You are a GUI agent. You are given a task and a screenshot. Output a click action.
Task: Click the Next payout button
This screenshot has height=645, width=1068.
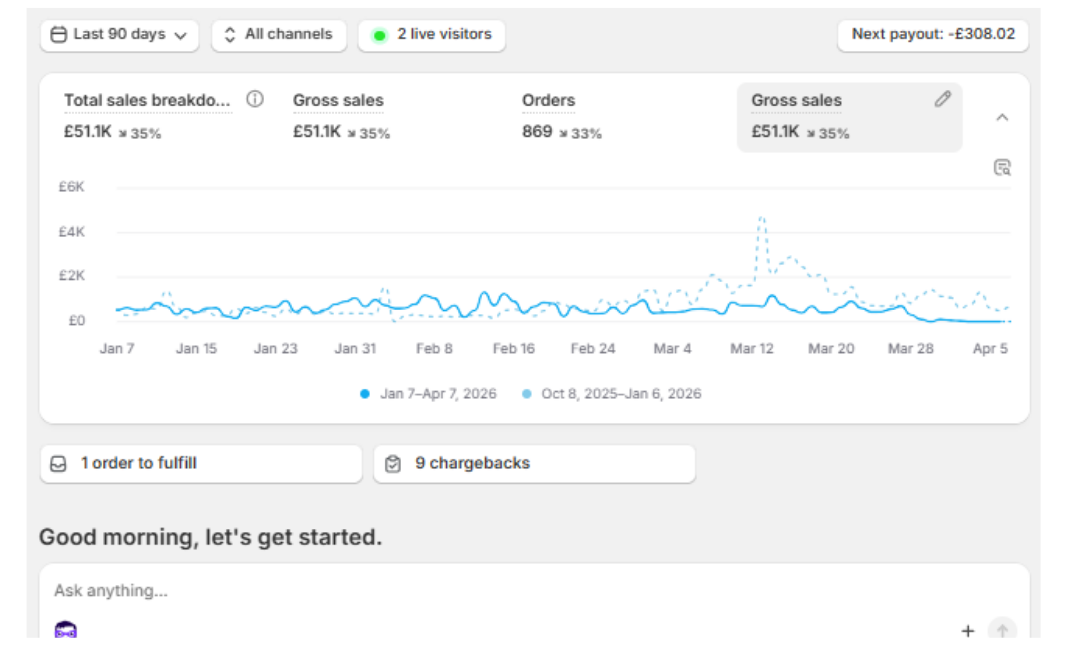pos(932,35)
